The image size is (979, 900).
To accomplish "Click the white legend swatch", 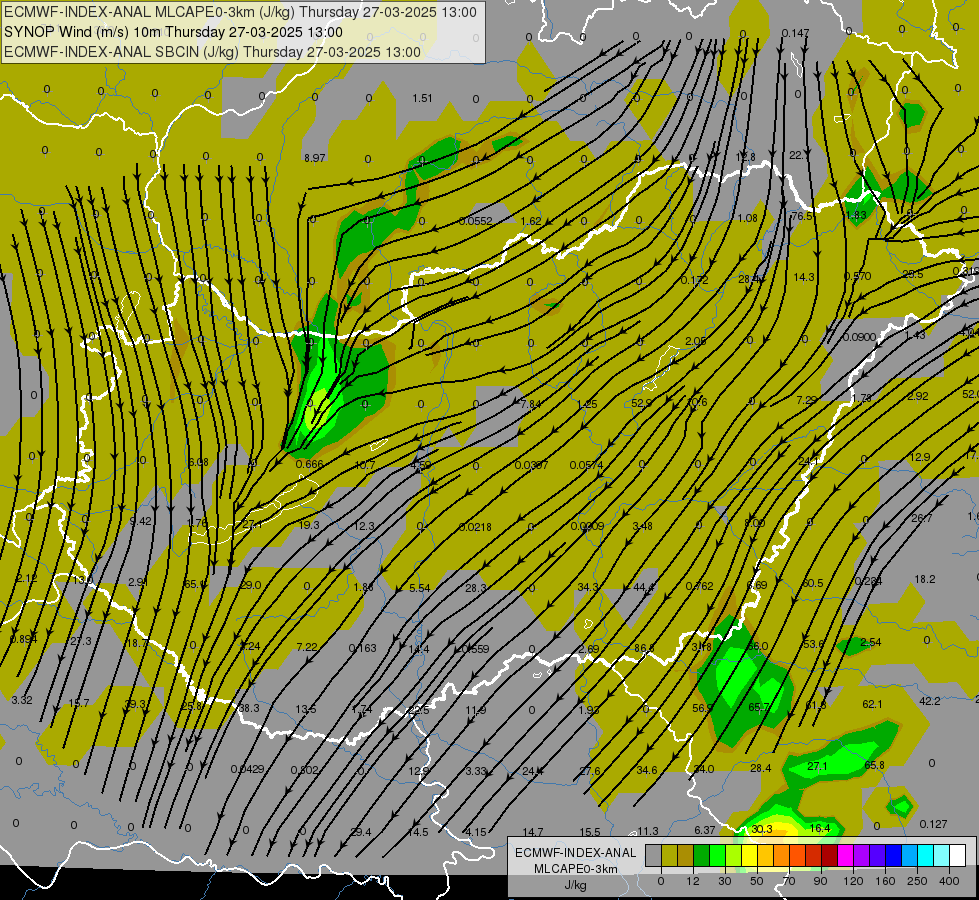I will [x=958, y=855].
